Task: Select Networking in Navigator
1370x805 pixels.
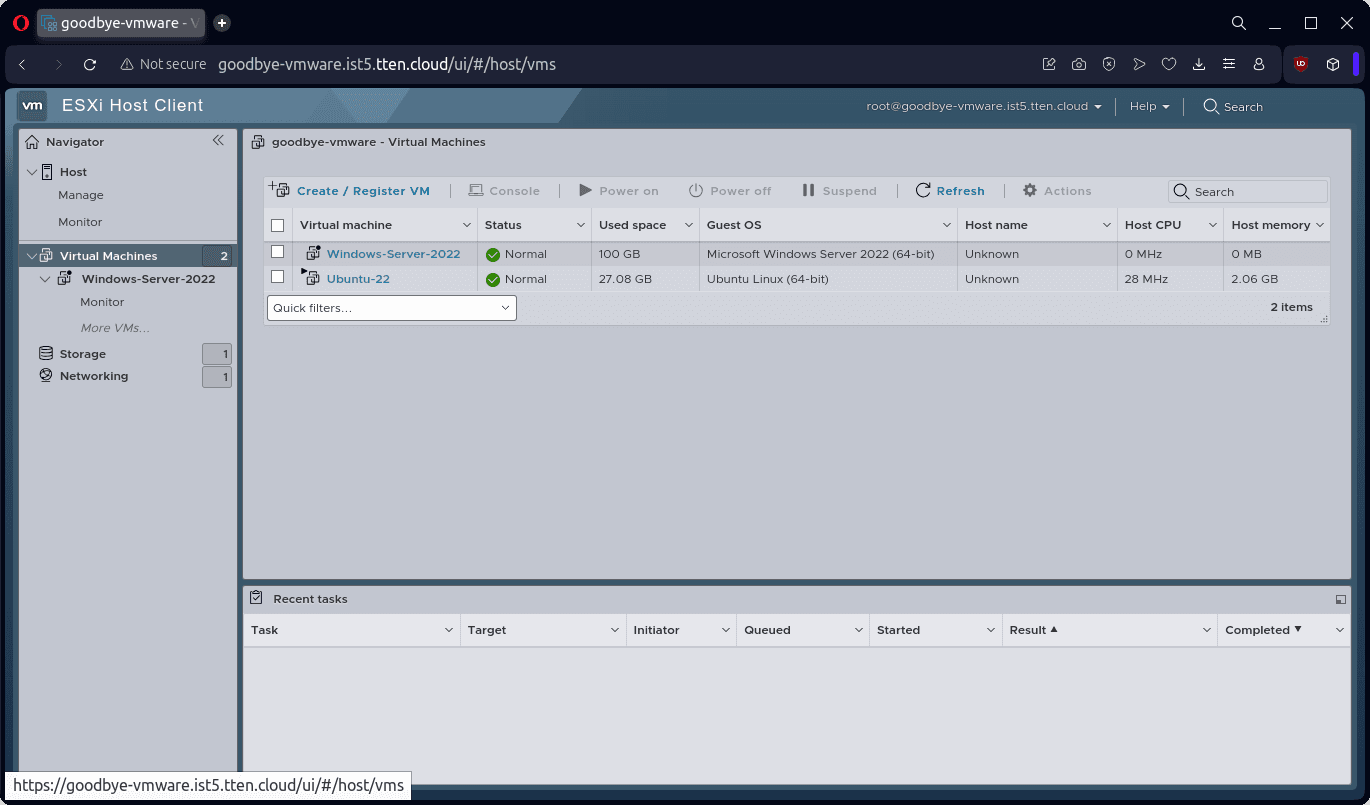Action: coord(94,376)
